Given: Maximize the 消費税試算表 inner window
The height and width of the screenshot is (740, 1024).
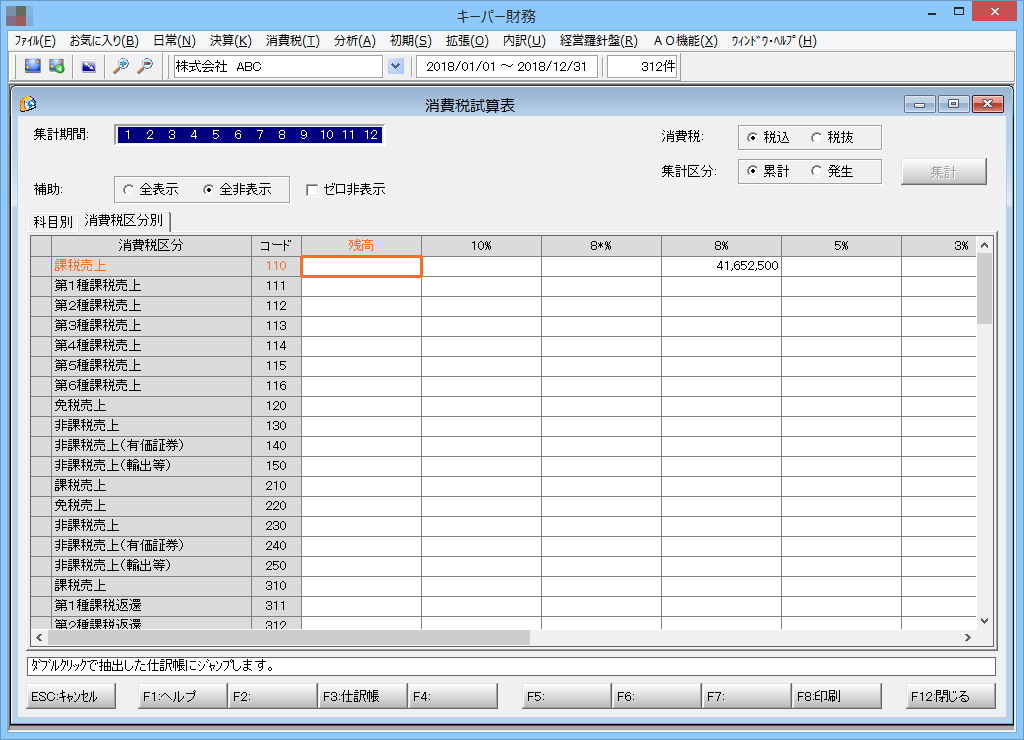Looking at the screenshot, I should [953, 104].
